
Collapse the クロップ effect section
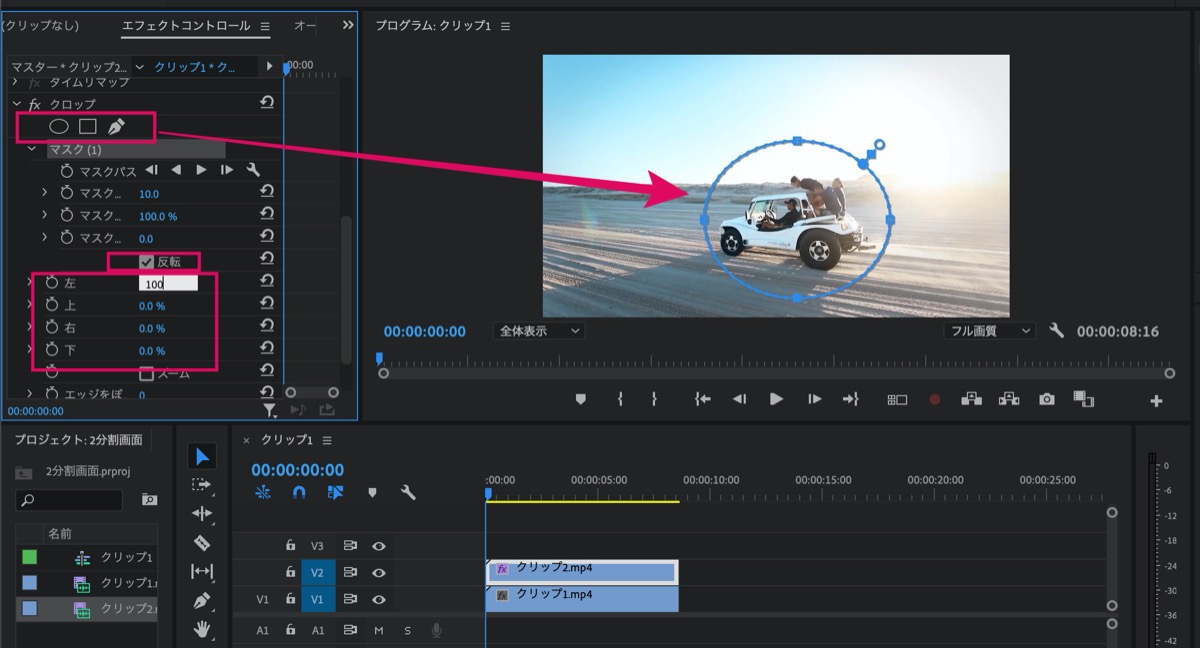(16, 104)
